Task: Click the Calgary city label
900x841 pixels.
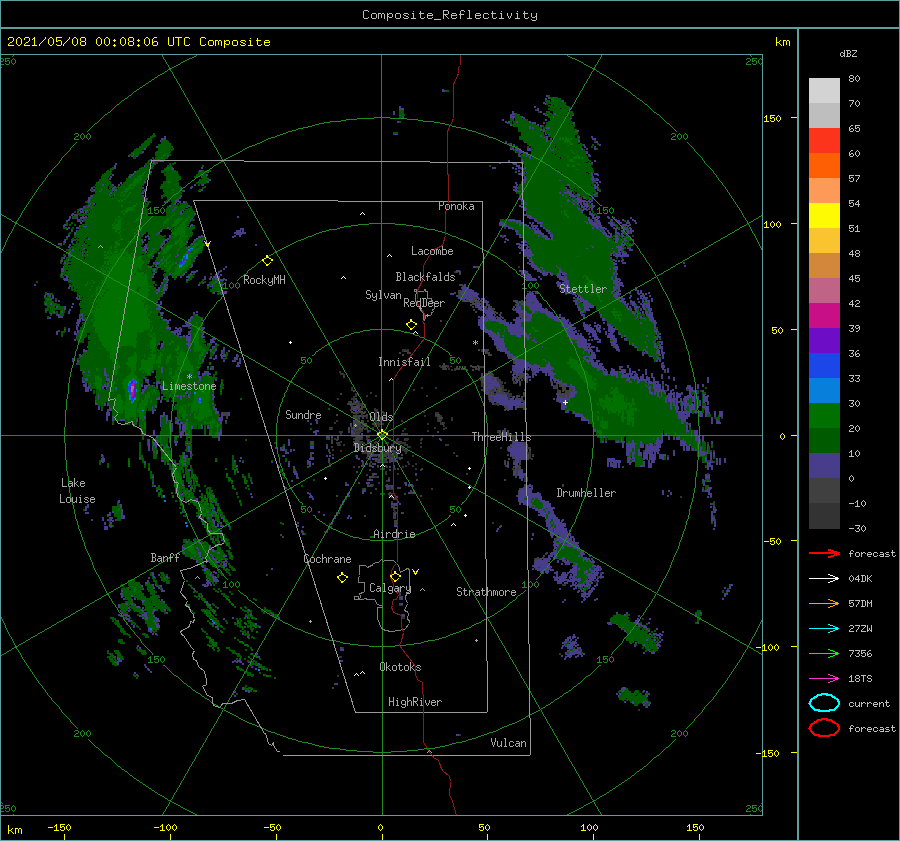Action: pyautogui.click(x=390, y=588)
